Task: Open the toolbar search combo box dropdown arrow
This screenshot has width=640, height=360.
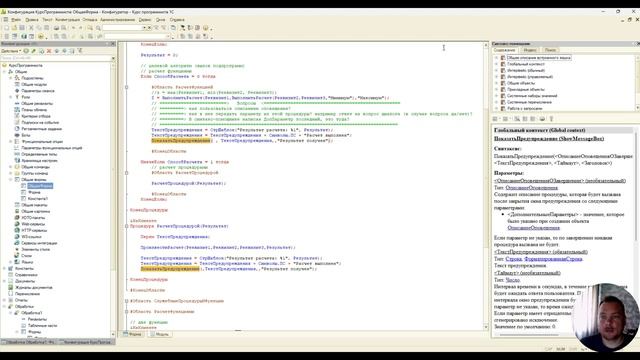Action: click(144, 28)
